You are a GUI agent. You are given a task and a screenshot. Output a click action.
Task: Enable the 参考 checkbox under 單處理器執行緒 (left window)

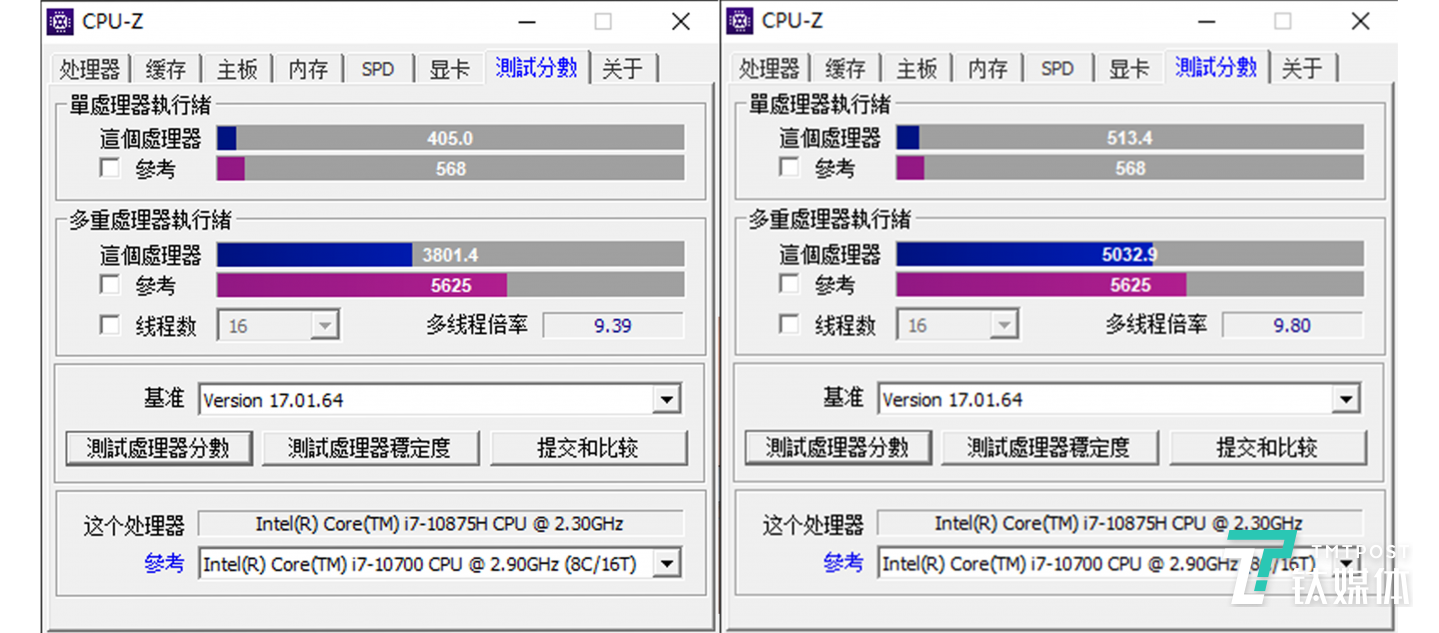coord(109,168)
